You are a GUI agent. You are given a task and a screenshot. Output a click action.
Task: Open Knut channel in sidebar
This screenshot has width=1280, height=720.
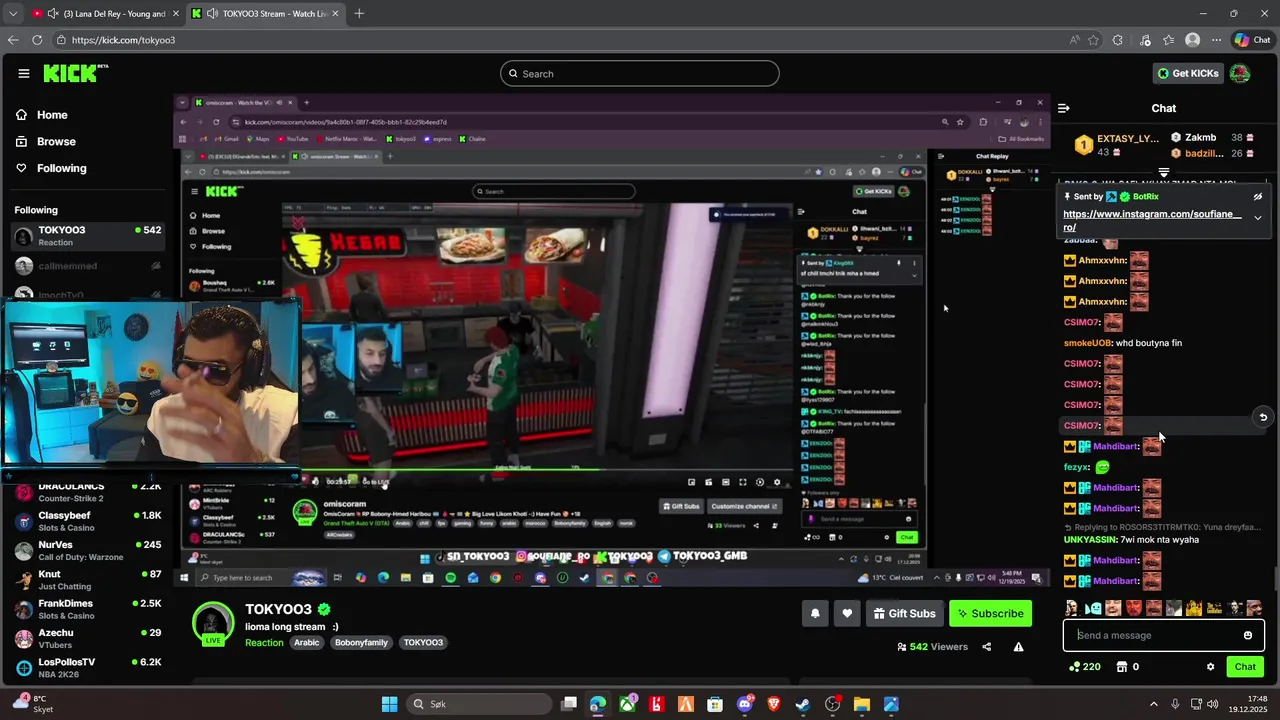[x=88, y=580]
